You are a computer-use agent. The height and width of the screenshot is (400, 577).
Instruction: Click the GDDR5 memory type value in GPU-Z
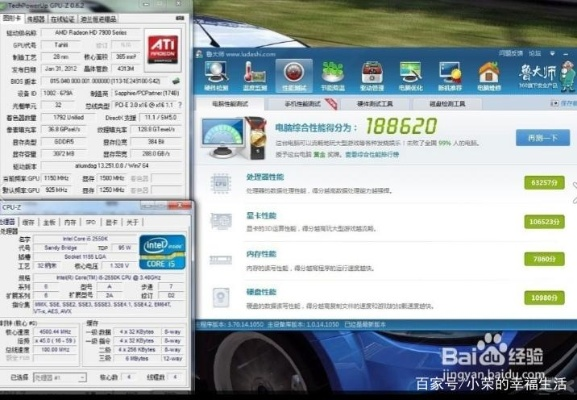tap(64, 142)
